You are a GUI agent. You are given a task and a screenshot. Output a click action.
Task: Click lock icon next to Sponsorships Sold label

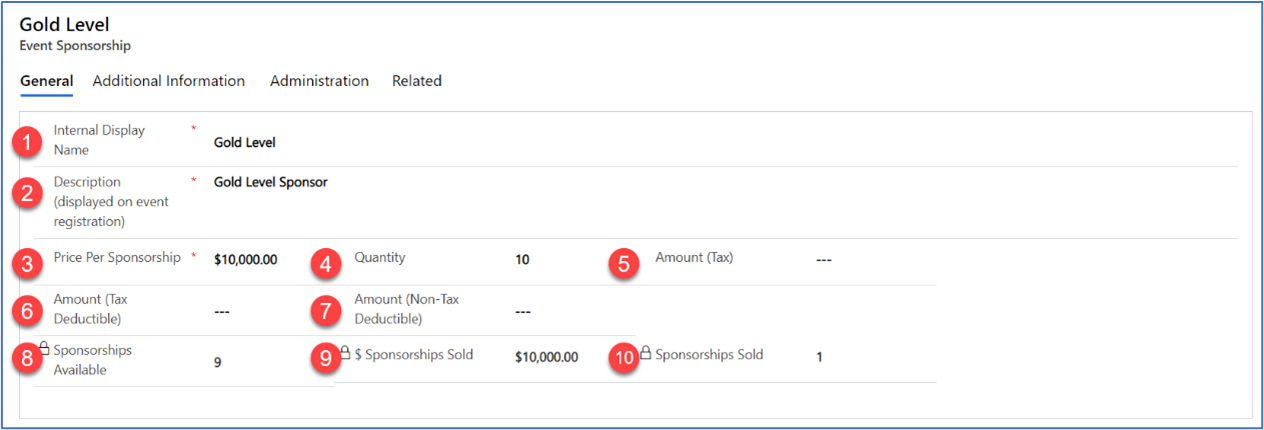coord(646,353)
